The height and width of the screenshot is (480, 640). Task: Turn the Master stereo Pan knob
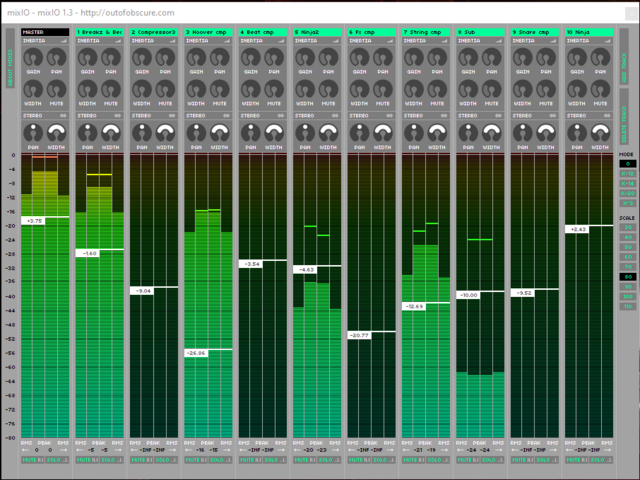[x=33, y=133]
